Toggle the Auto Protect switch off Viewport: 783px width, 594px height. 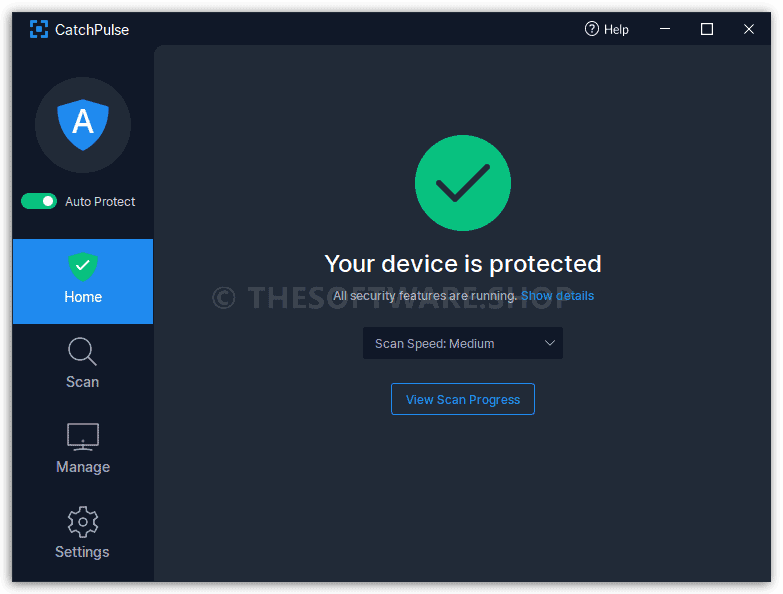pyautogui.click(x=39, y=201)
